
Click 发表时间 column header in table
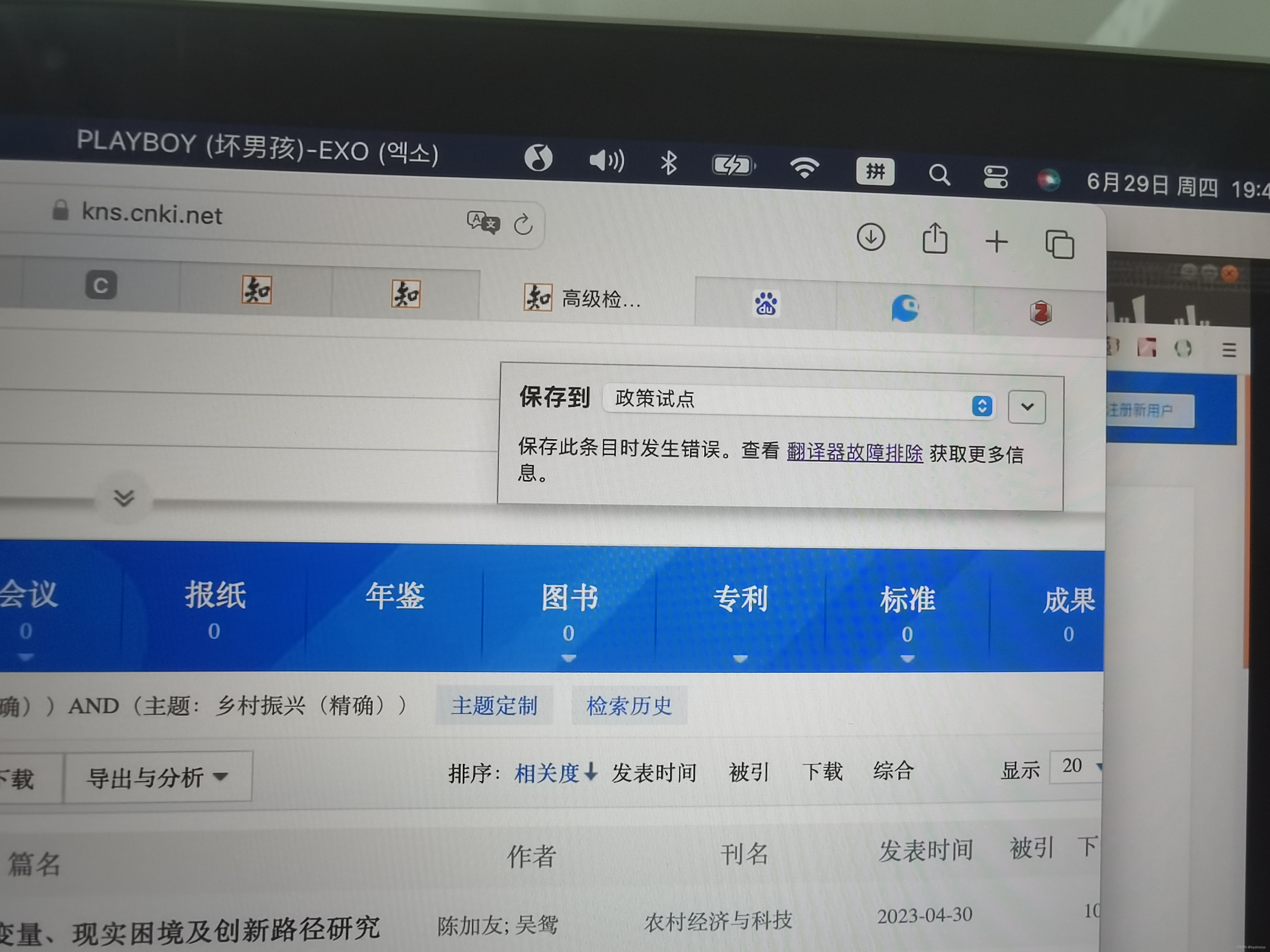point(926,850)
